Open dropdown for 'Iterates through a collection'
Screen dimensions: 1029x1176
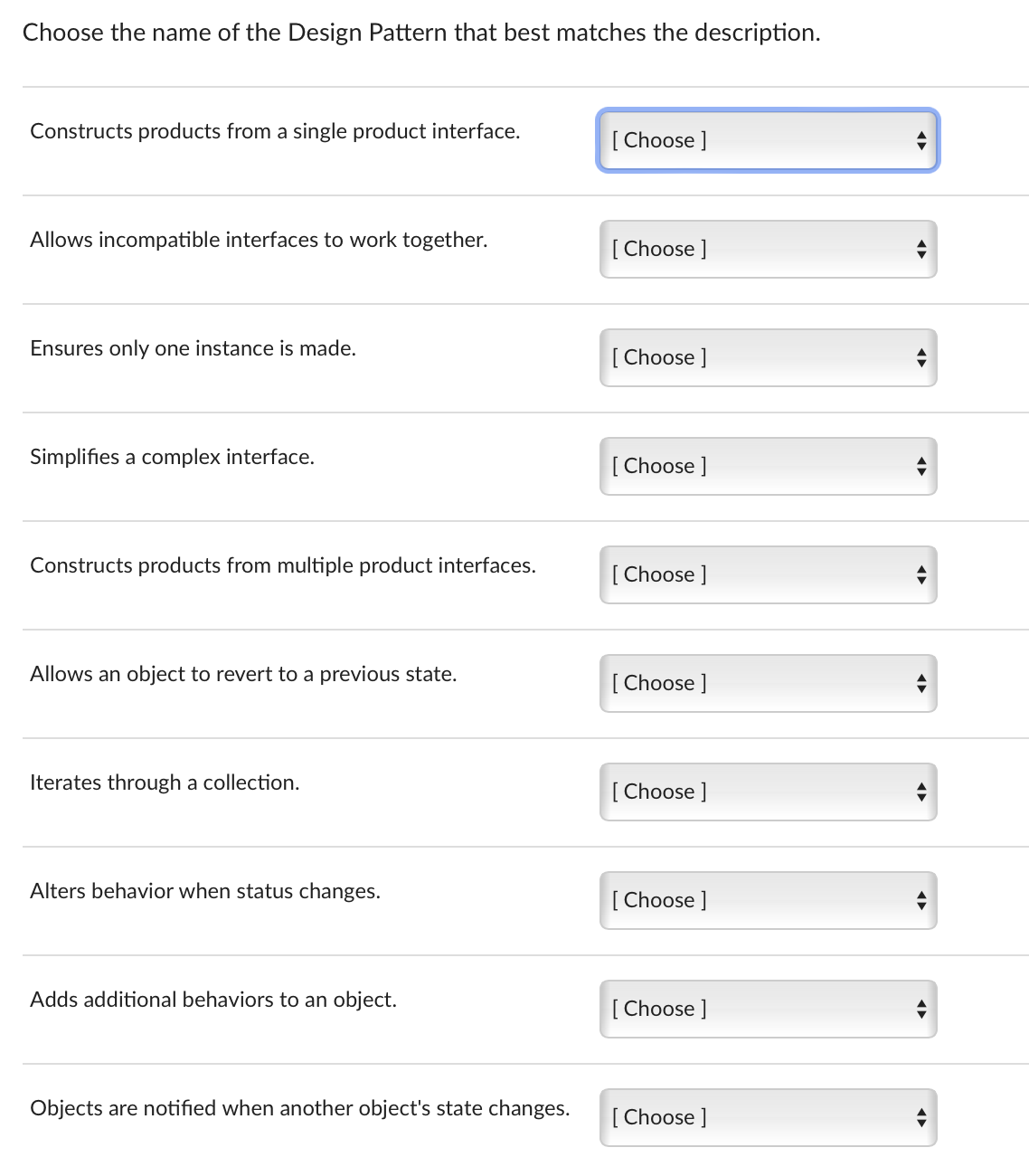pyautogui.click(x=767, y=792)
